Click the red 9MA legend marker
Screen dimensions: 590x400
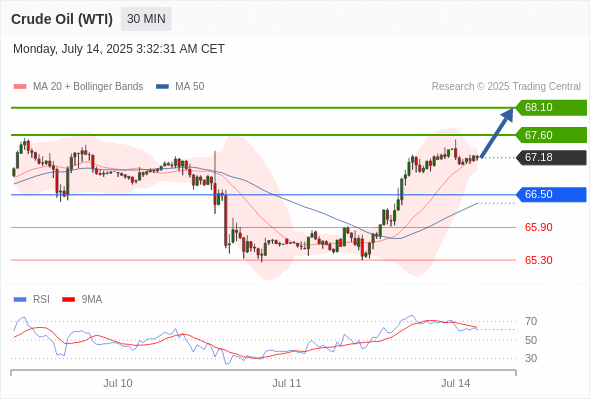click(x=68, y=300)
